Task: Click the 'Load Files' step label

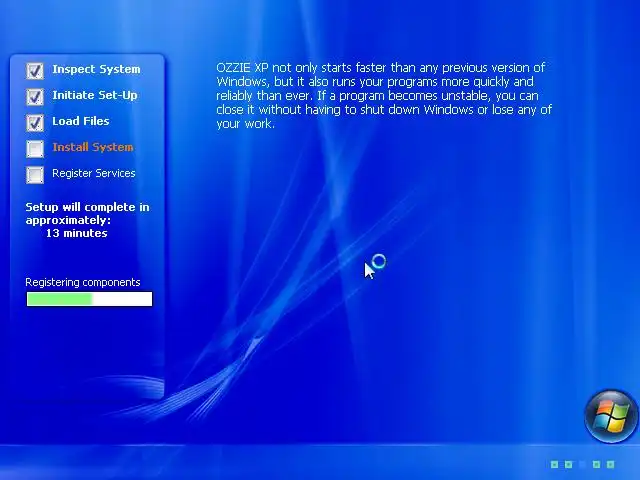Action: click(81, 121)
